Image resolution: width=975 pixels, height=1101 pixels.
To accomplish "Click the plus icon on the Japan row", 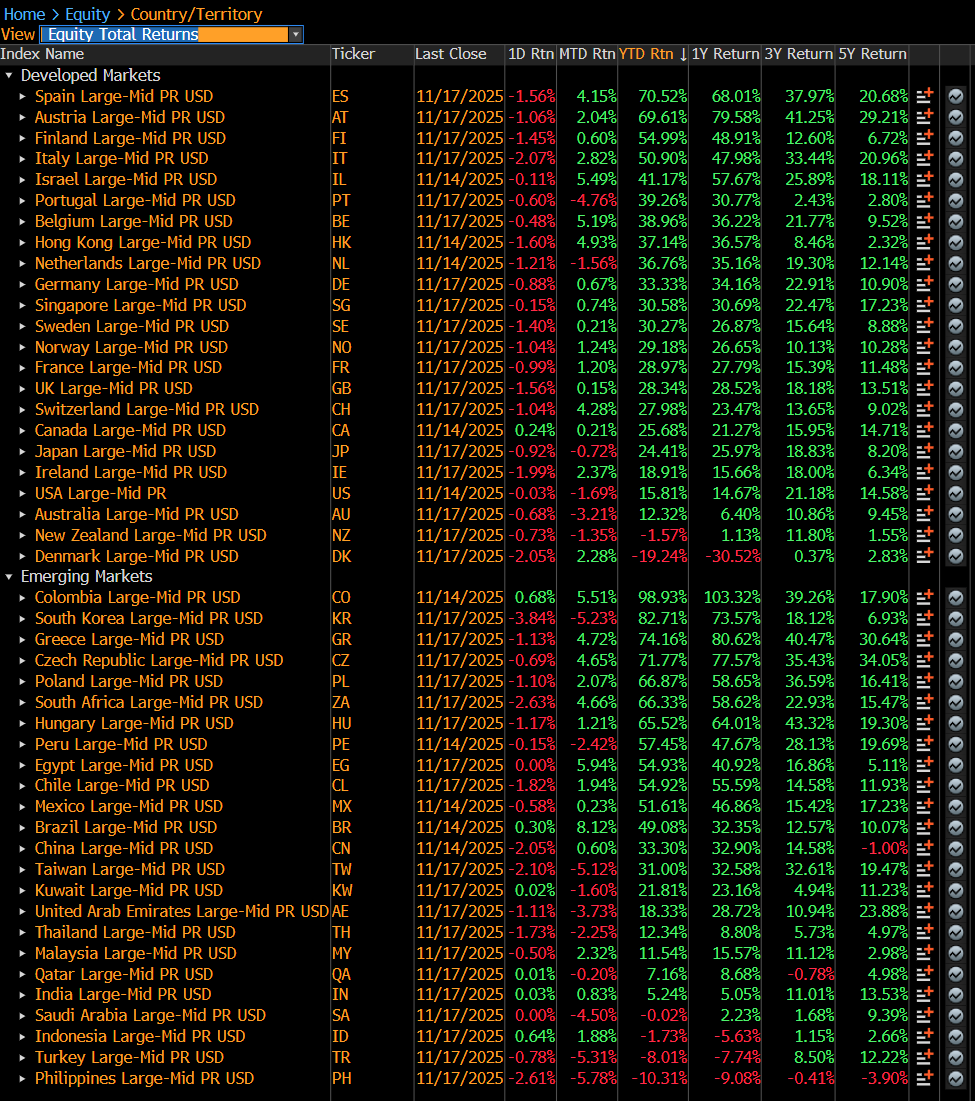I will pos(924,451).
